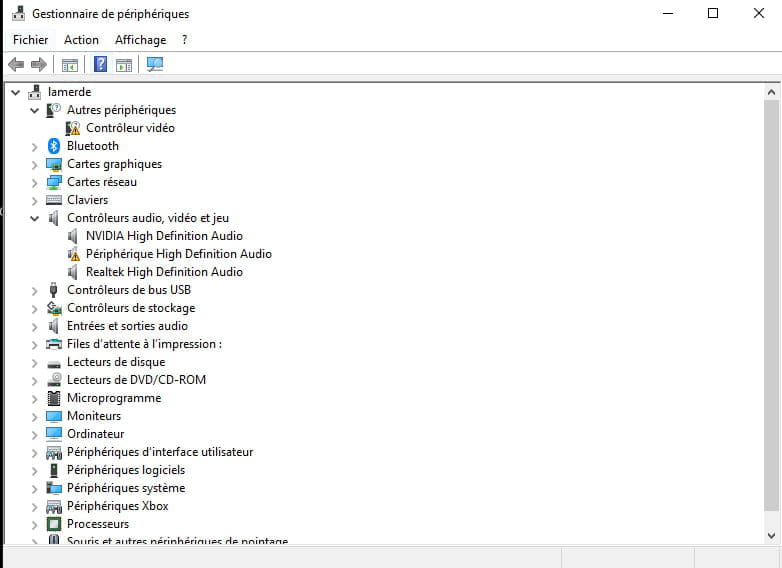Select the Périphériques Xbox label
Screen dimensions: 782x568
point(118,506)
